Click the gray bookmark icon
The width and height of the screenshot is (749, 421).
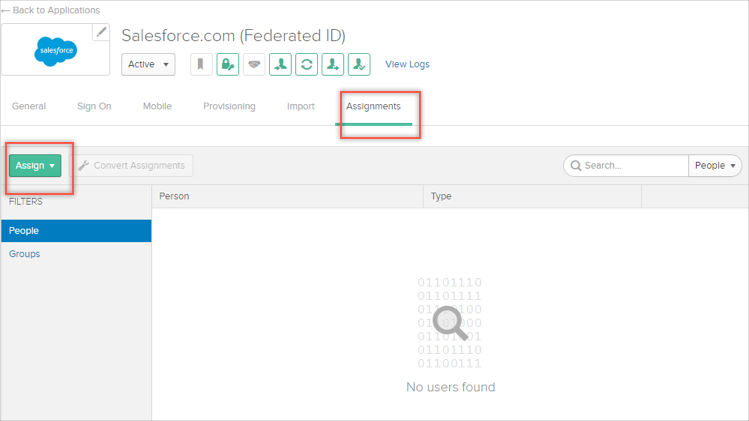201,64
